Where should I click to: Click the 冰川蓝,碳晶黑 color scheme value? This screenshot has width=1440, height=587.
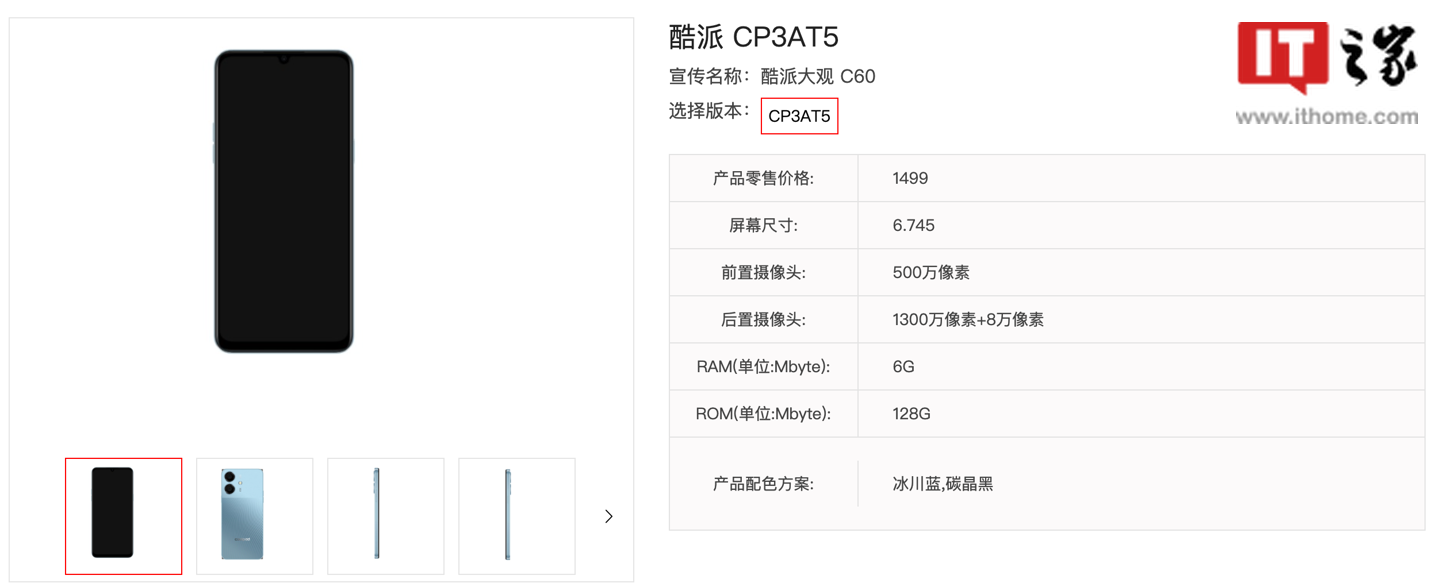pyautogui.click(x=942, y=484)
